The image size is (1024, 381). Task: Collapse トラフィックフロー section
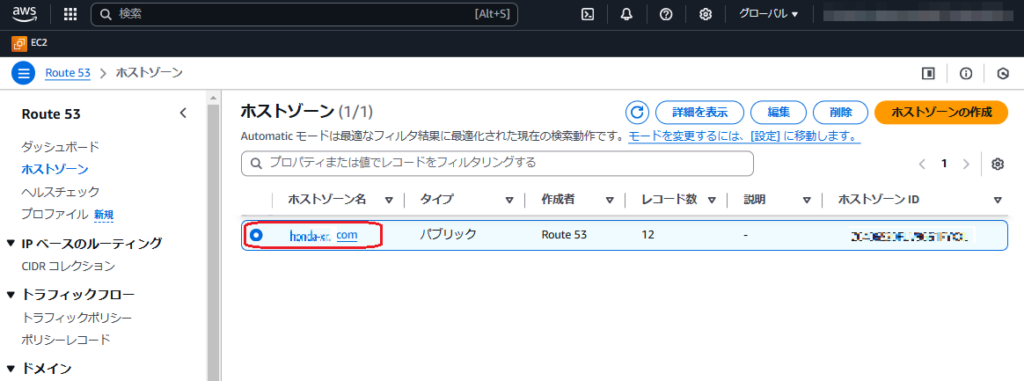click(x=10, y=295)
